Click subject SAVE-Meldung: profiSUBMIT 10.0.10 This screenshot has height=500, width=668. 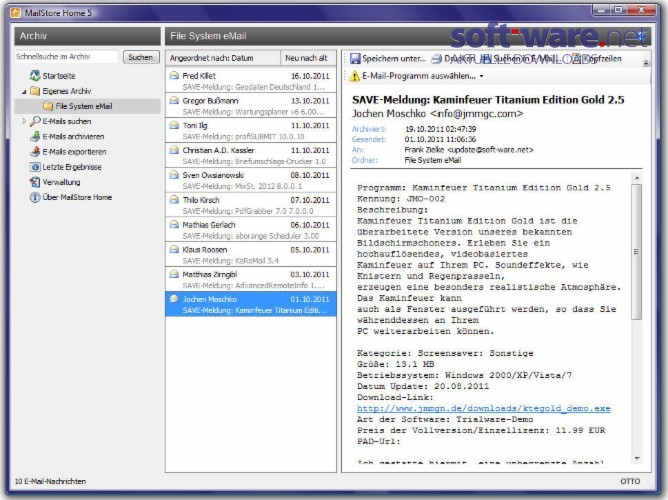tap(243, 137)
